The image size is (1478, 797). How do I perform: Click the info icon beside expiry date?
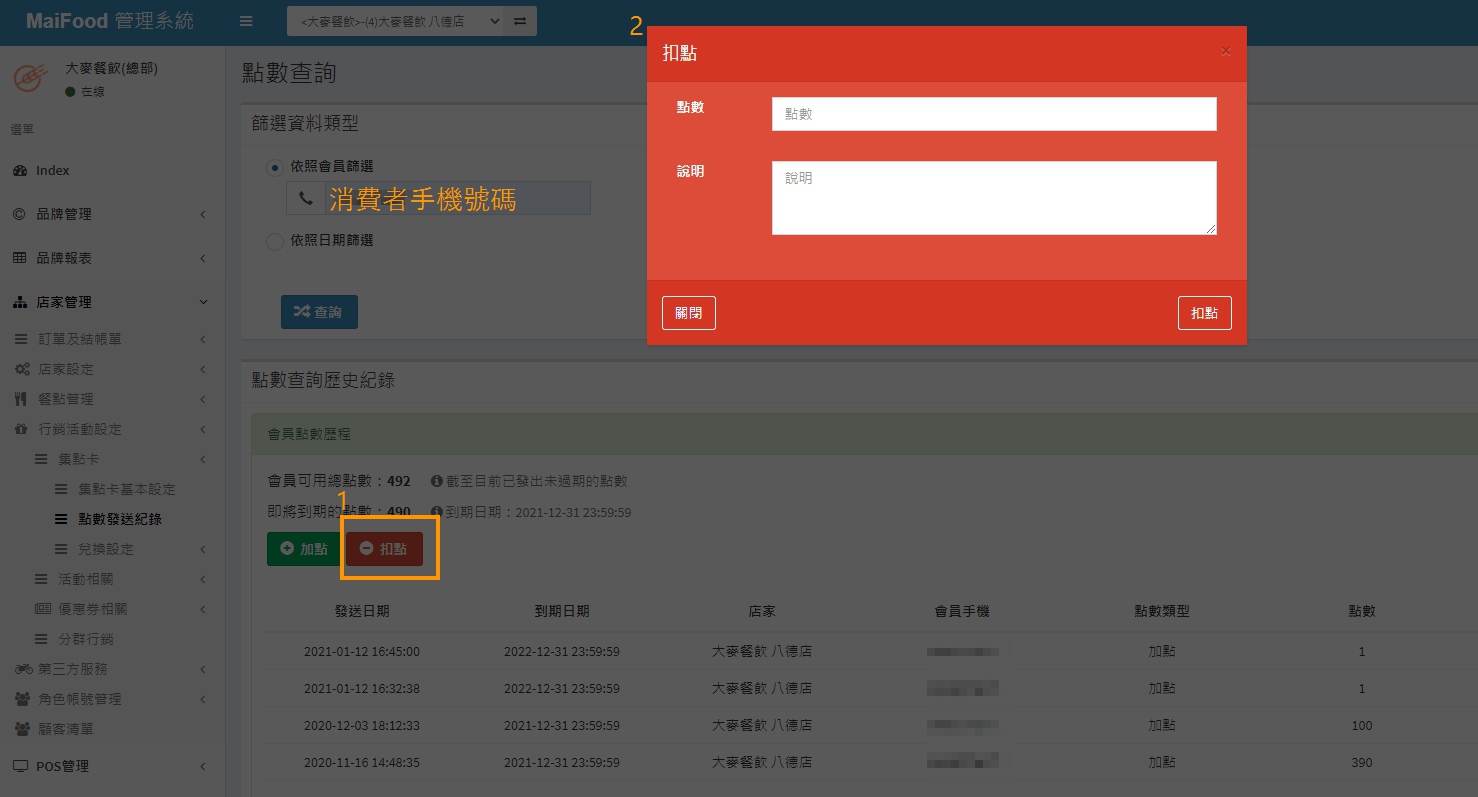click(x=436, y=512)
